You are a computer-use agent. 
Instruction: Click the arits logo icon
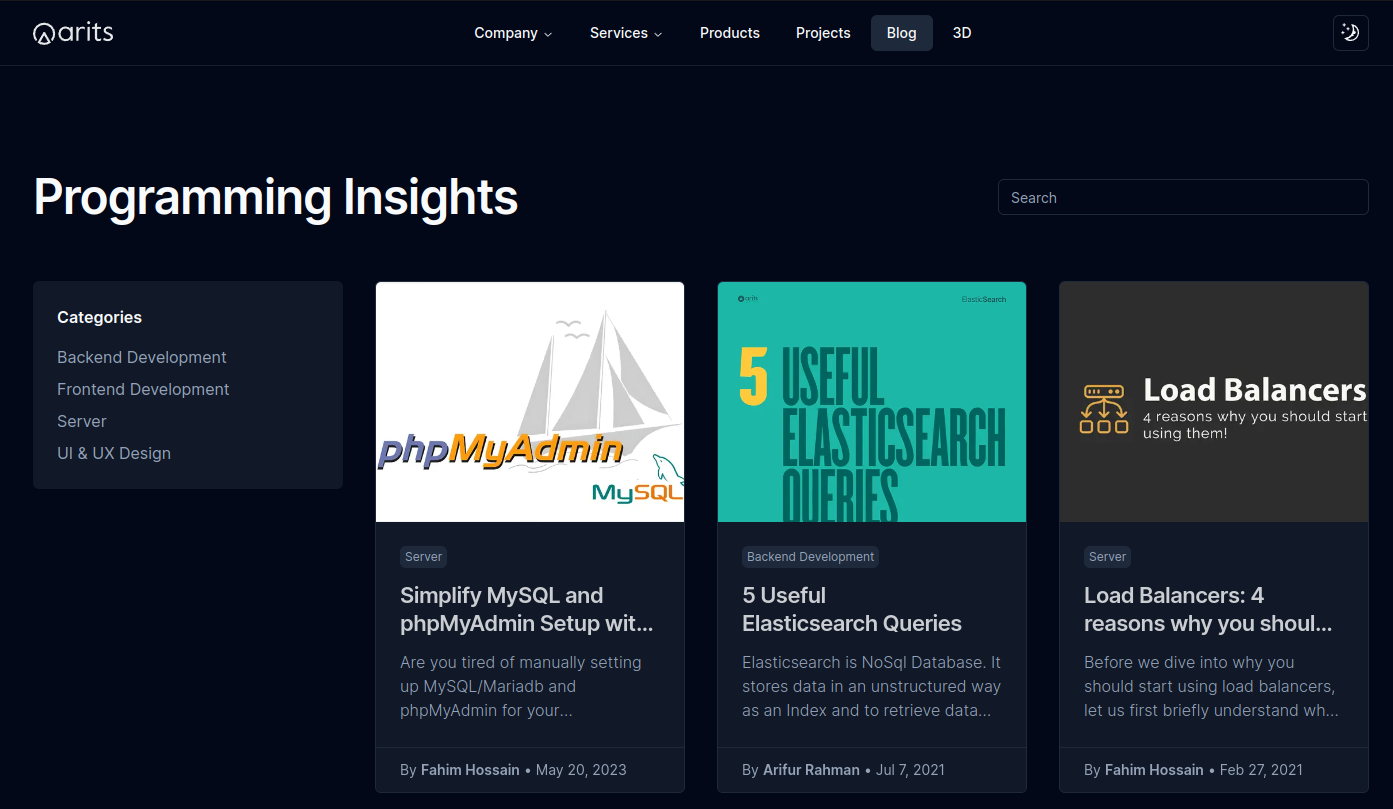42,31
